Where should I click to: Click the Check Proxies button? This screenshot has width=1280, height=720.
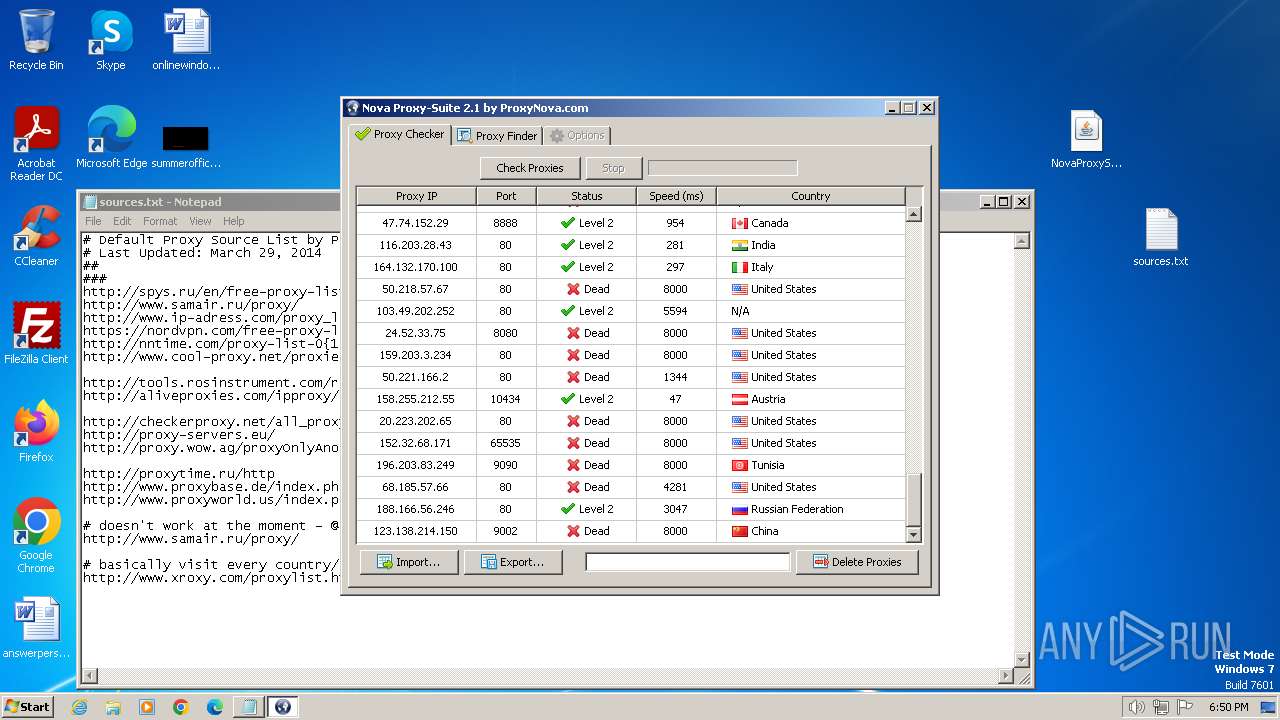click(x=530, y=168)
